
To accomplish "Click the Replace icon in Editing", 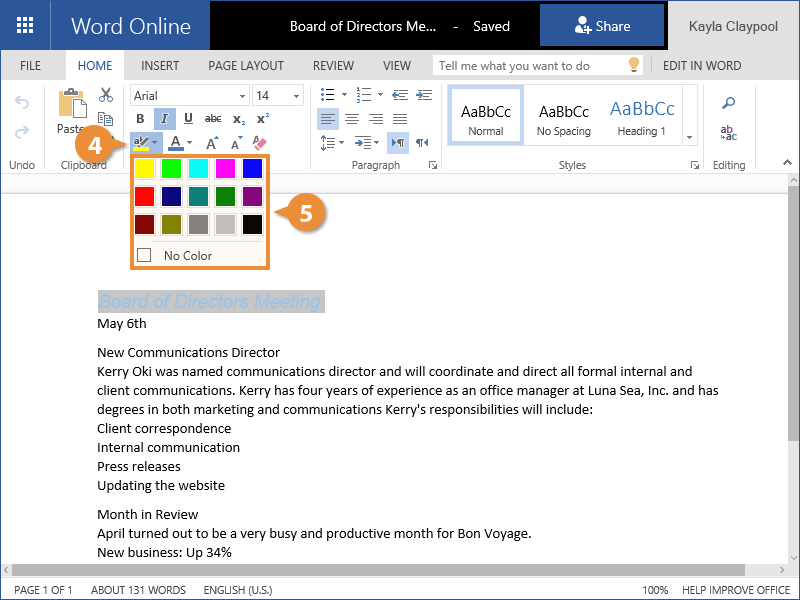I will click(729, 133).
